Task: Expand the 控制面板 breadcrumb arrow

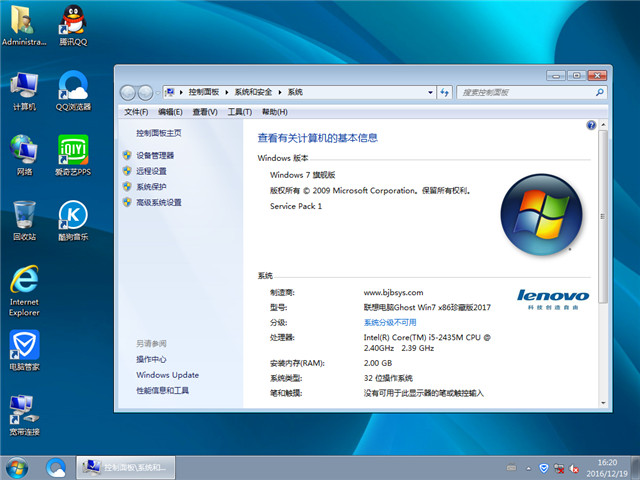Action: (228, 92)
